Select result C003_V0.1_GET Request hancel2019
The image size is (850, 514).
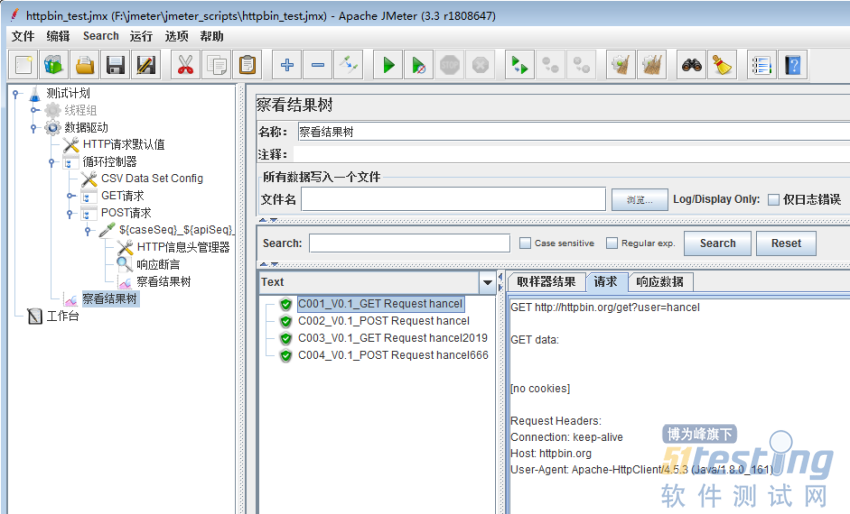(x=392, y=338)
